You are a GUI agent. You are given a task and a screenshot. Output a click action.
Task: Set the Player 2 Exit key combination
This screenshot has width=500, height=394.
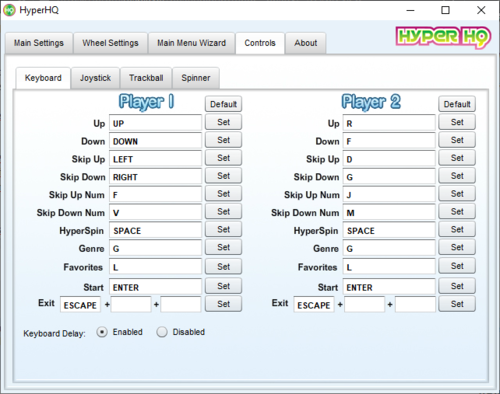457,304
